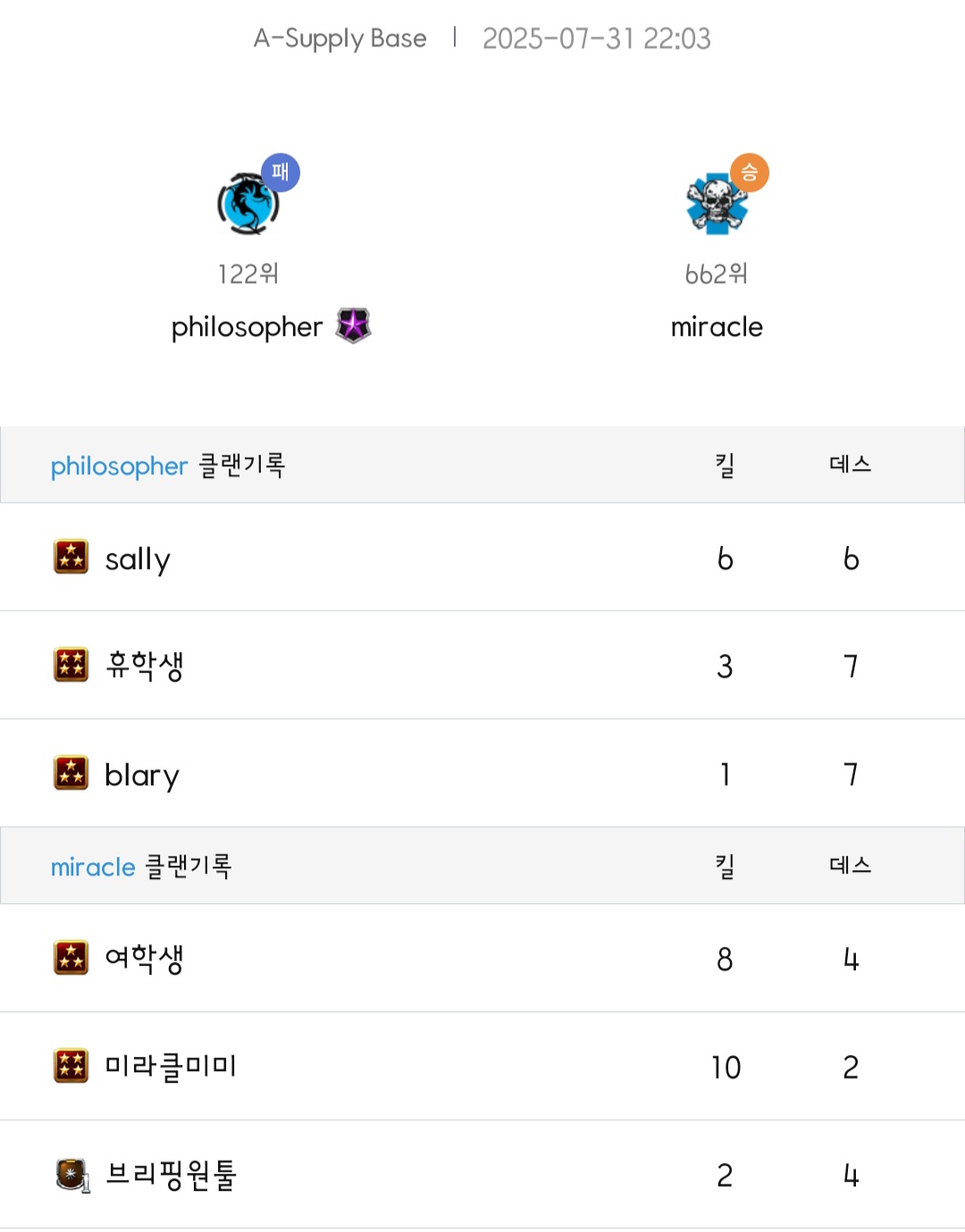Click the philosopher clan dragon emblem
The width and height of the screenshot is (965, 1232).
(x=248, y=205)
